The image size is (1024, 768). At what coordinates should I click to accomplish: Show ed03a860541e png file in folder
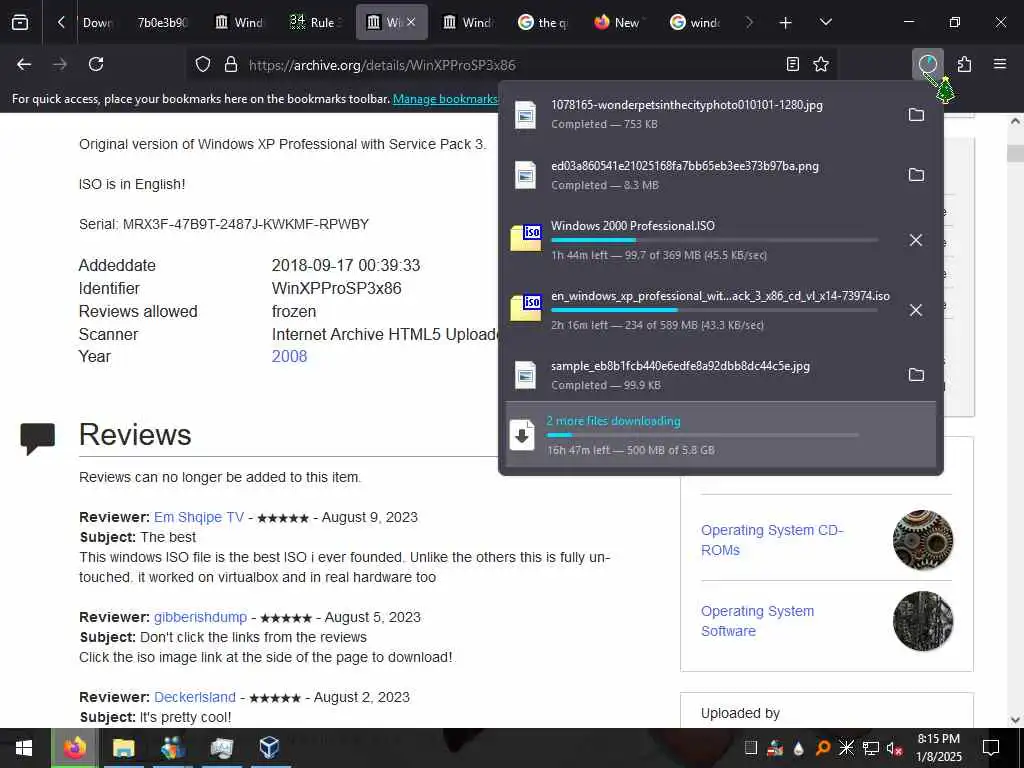(916, 175)
